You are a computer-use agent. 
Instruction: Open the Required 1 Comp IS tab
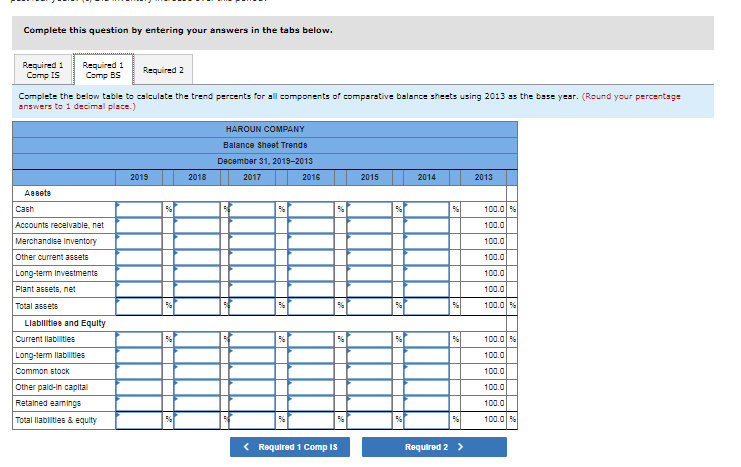[x=43, y=70]
